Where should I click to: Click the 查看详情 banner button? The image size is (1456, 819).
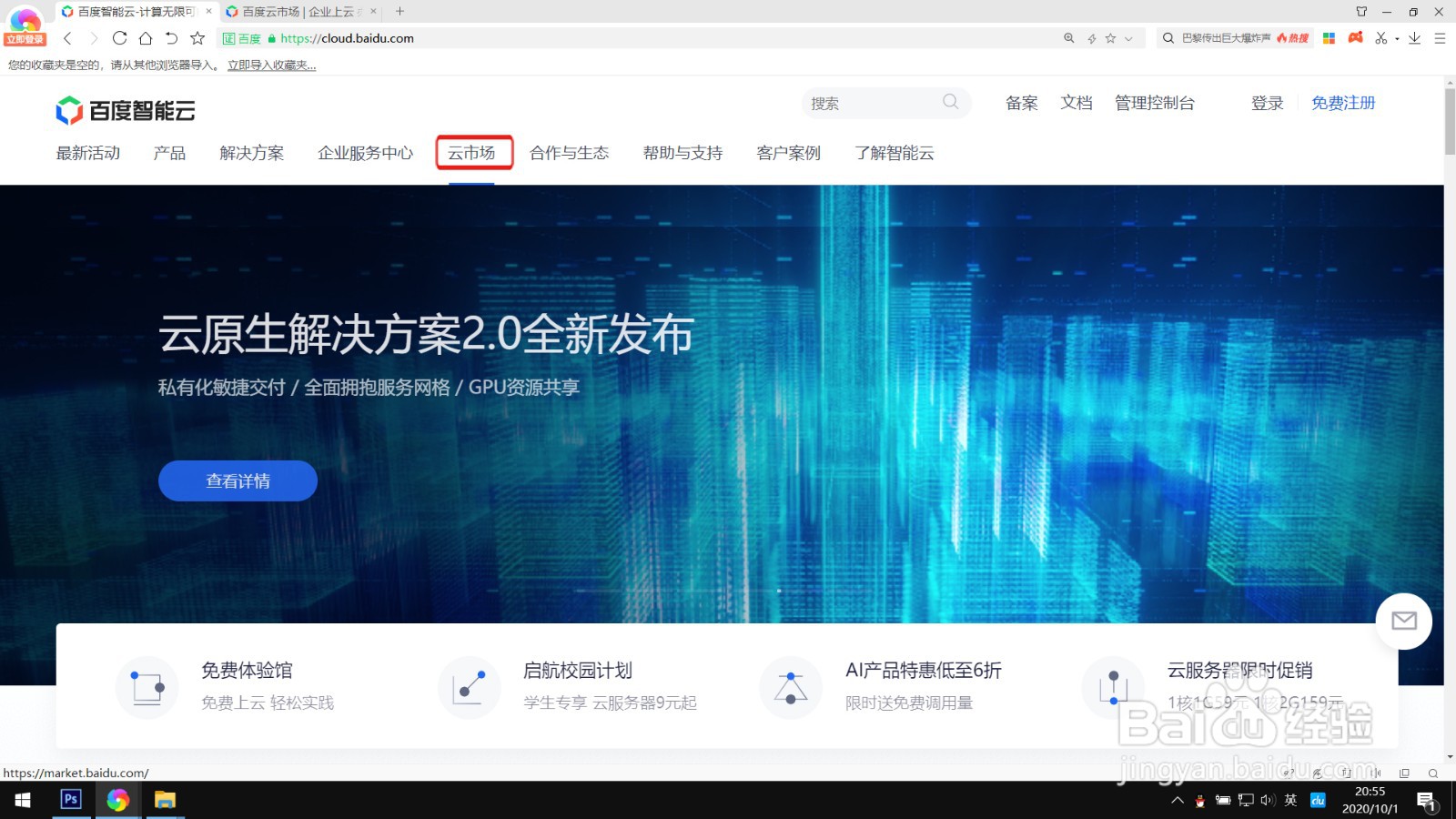point(238,480)
